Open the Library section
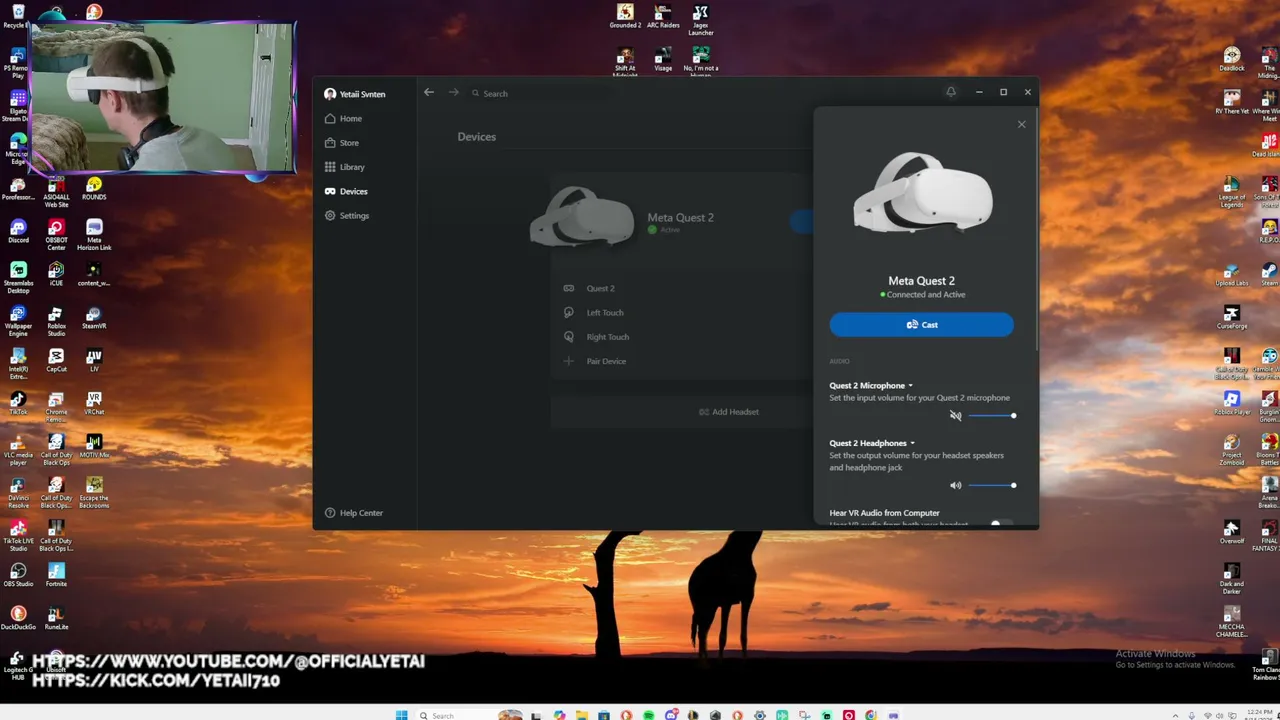 click(345, 167)
